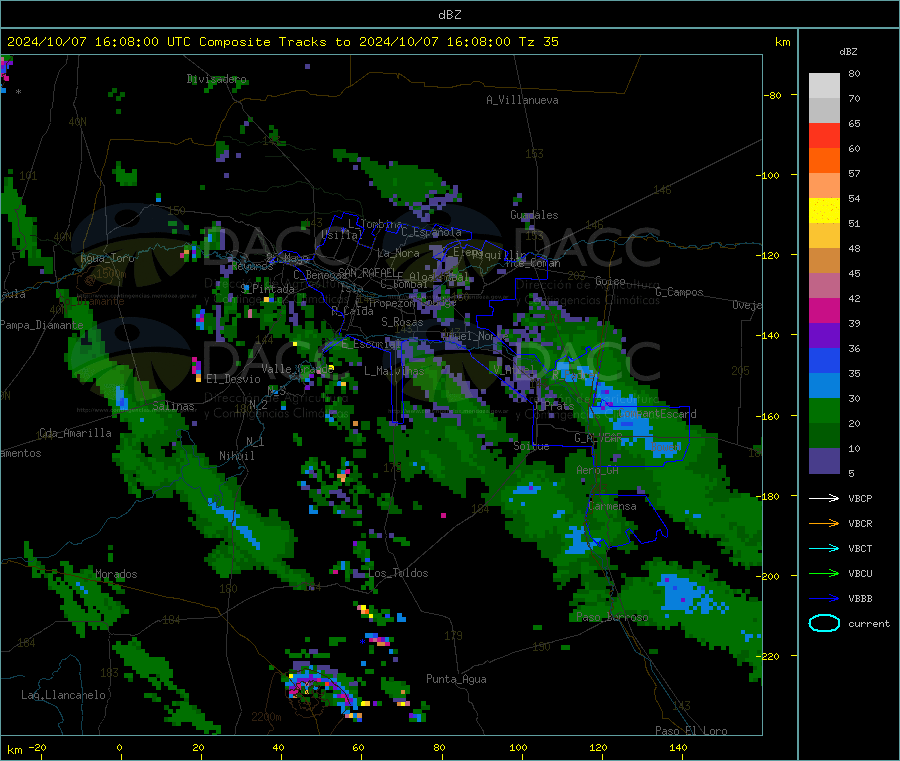Click the green VBCU arrow in legend
Image resolution: width=900 pixels, height=761 pixels.
(824, 573)
